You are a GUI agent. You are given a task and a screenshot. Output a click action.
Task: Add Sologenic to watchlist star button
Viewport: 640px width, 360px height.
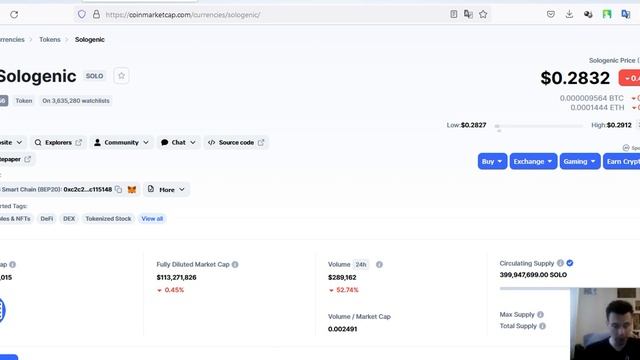[x=121, y=76]
